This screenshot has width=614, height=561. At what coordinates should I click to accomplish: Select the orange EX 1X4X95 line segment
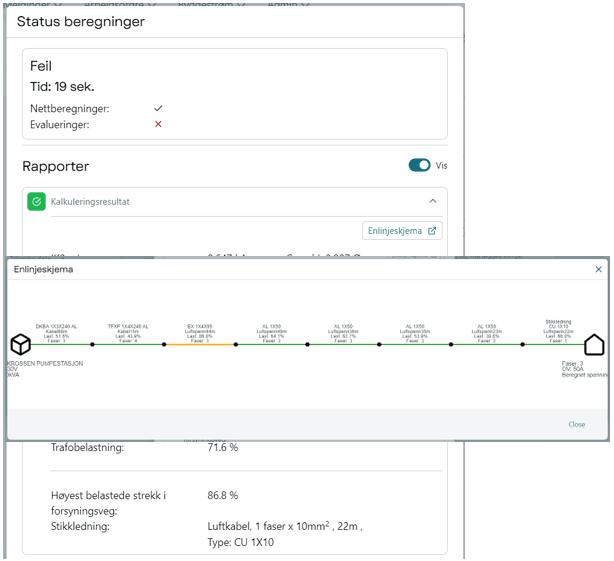pyautogui.click(x=200, y=345)
